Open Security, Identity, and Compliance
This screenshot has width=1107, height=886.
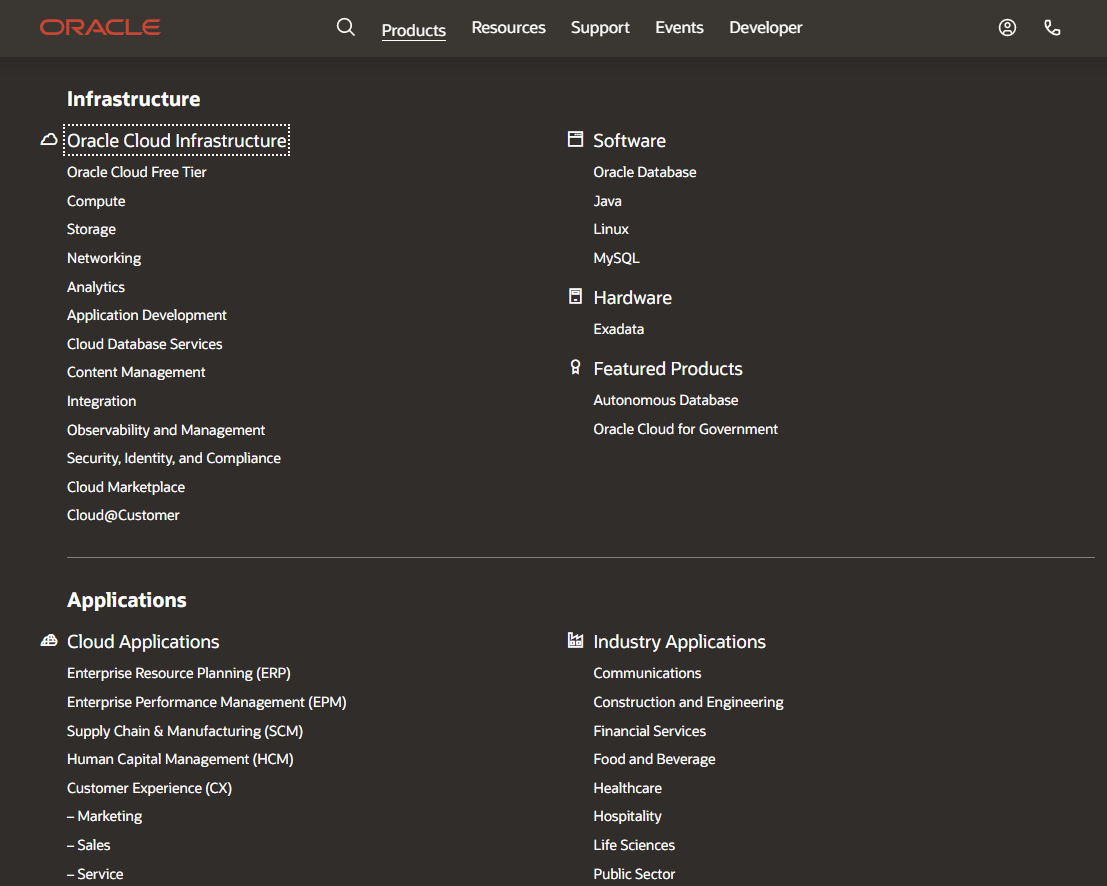(174, 458)
